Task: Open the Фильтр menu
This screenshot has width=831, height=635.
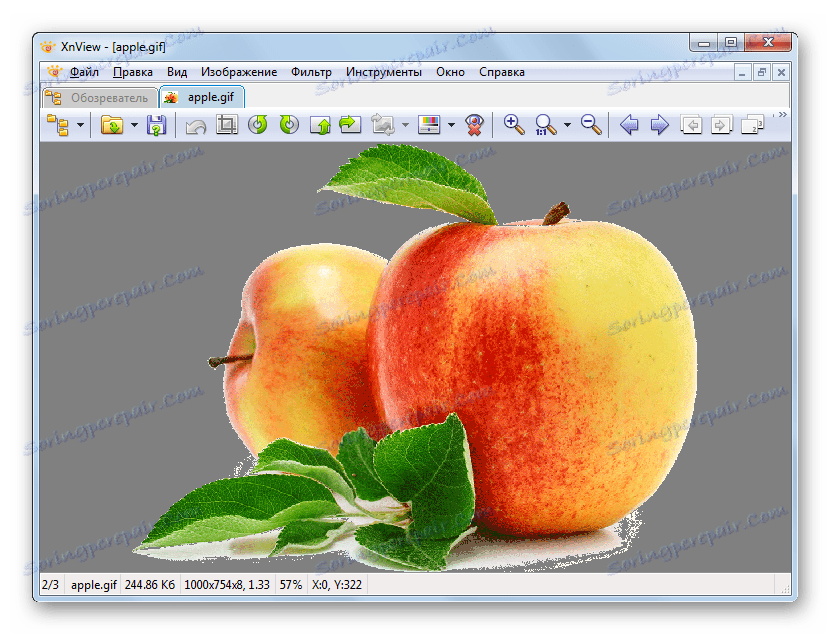Action: (311, 72)
